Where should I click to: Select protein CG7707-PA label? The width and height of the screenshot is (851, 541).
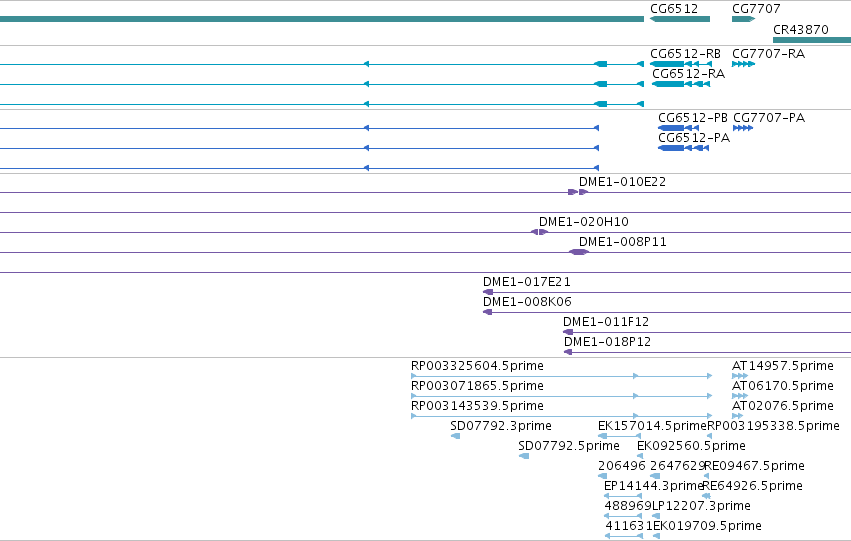769,118
